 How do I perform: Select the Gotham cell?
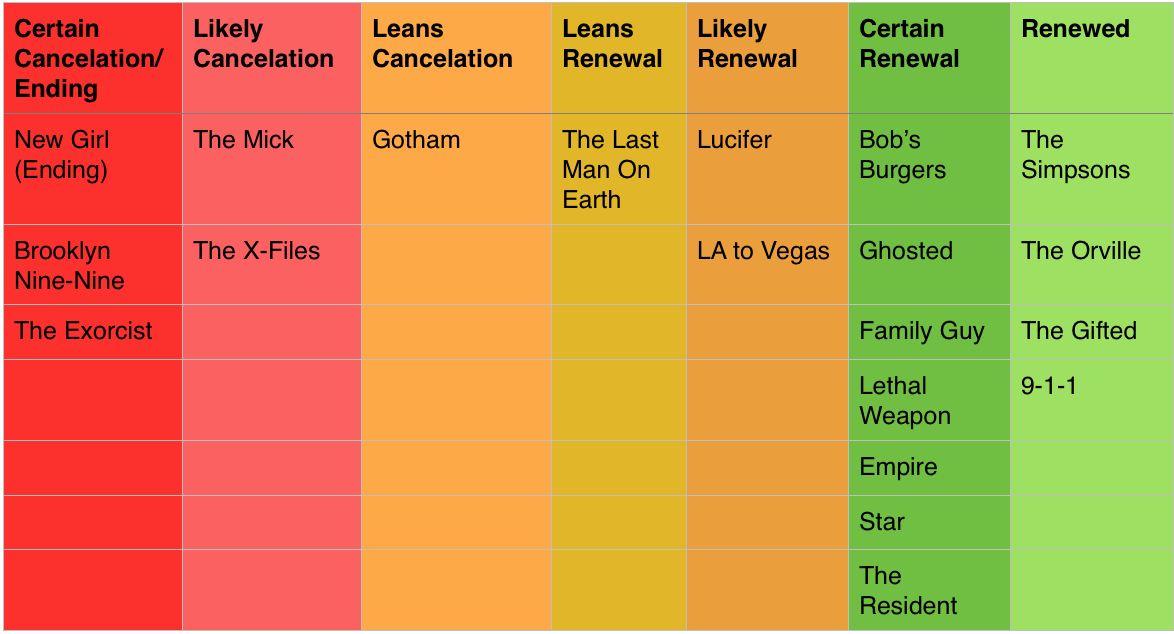pos(456,169)
